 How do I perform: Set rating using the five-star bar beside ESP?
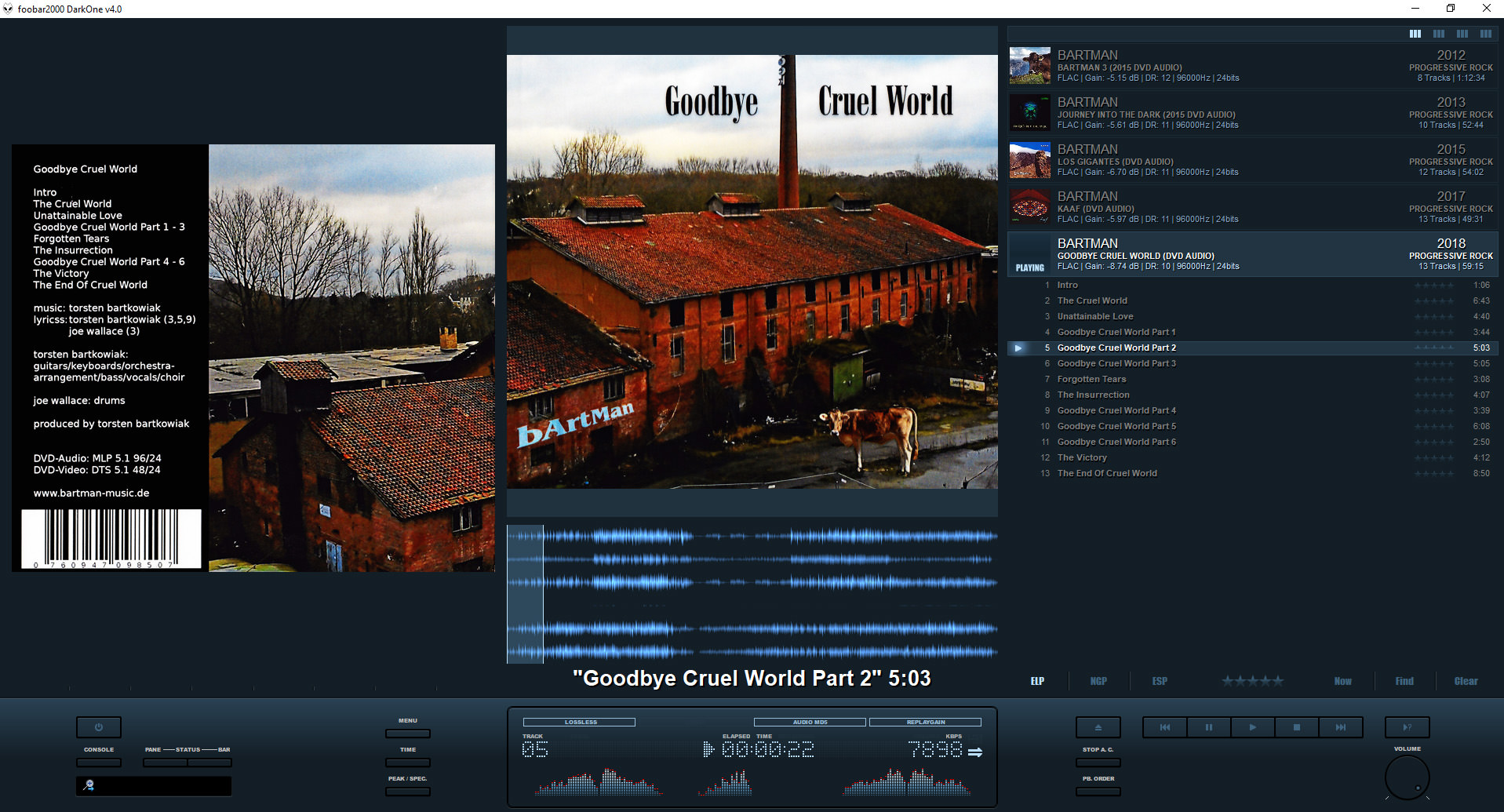tap(1252, 681)
